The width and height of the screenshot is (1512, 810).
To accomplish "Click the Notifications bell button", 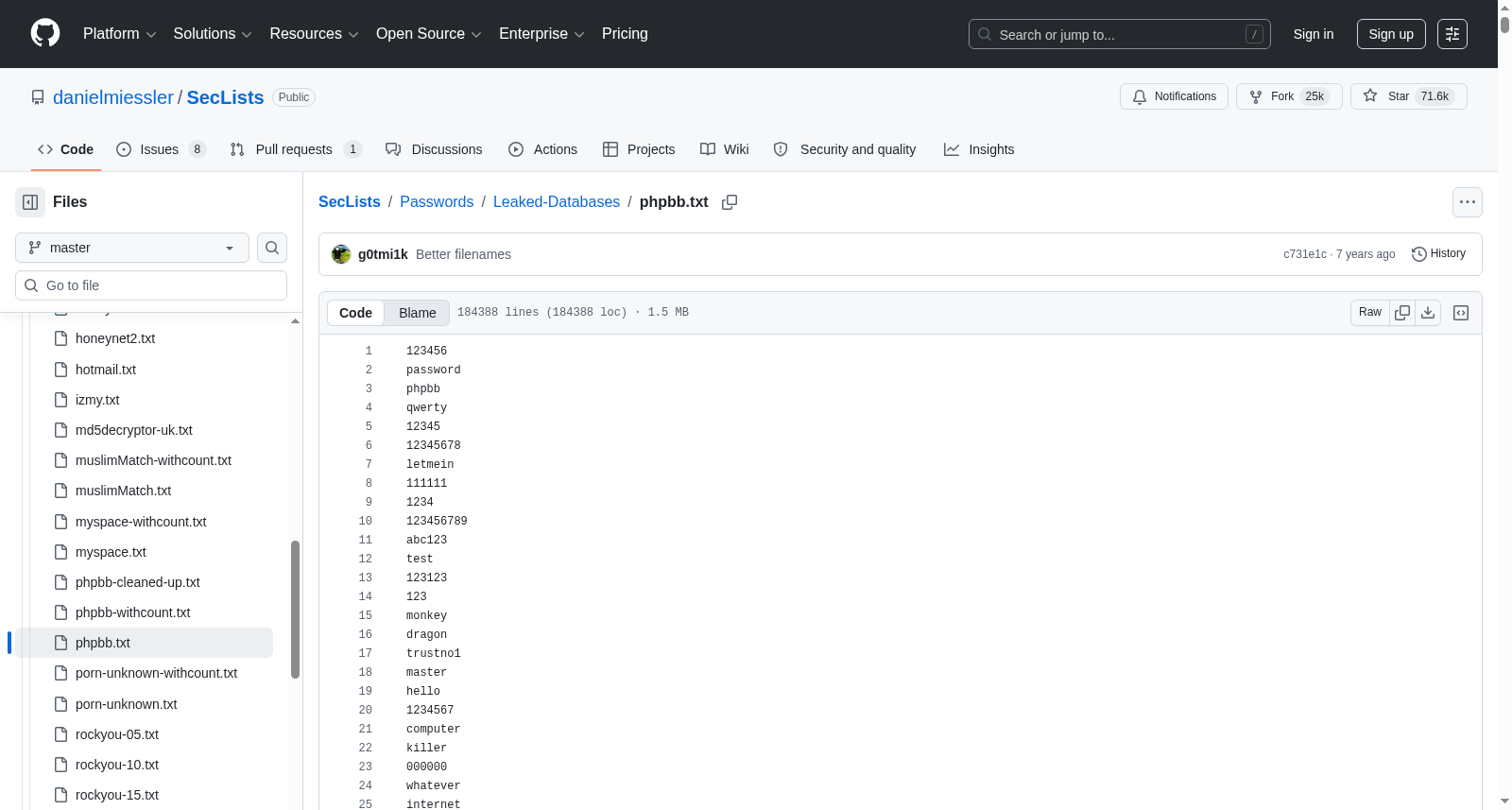I will coord(1174,96).
